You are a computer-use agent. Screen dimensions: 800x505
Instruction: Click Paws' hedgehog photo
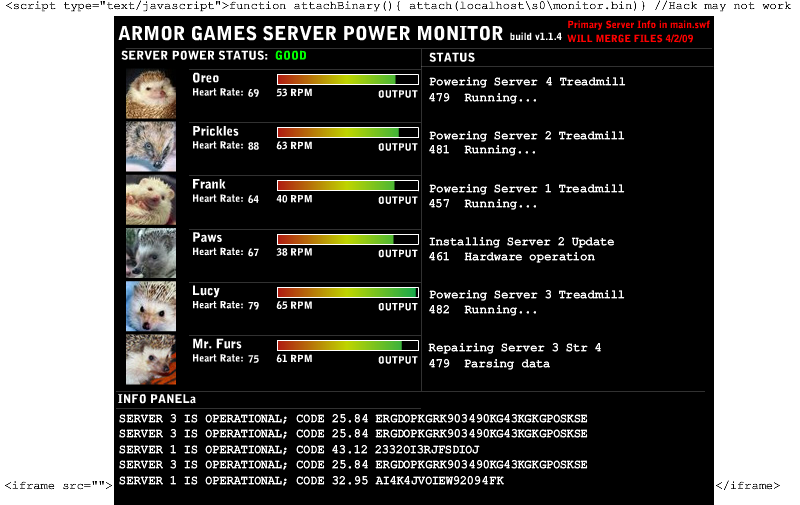pos(151,253)
